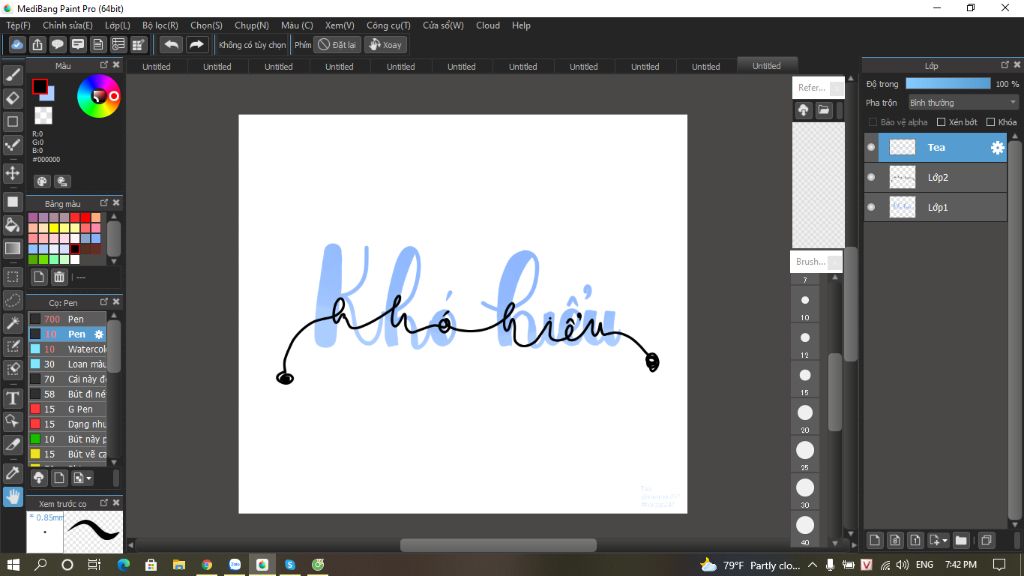
Task: Click the canvas horizontal scrollbar
Action: click(x=498, y=545)
